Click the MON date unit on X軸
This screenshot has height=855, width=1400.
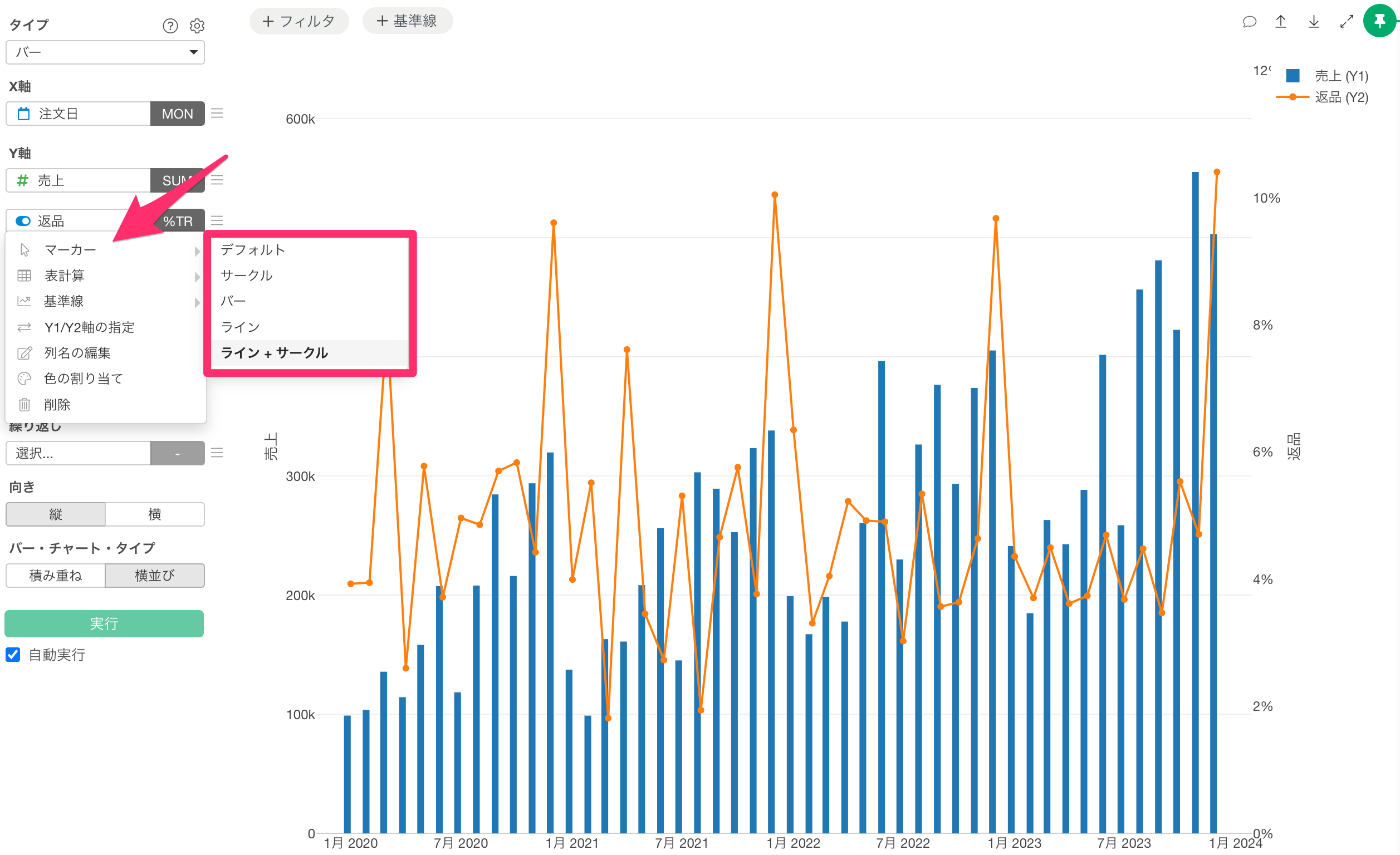tap(177, 114)
